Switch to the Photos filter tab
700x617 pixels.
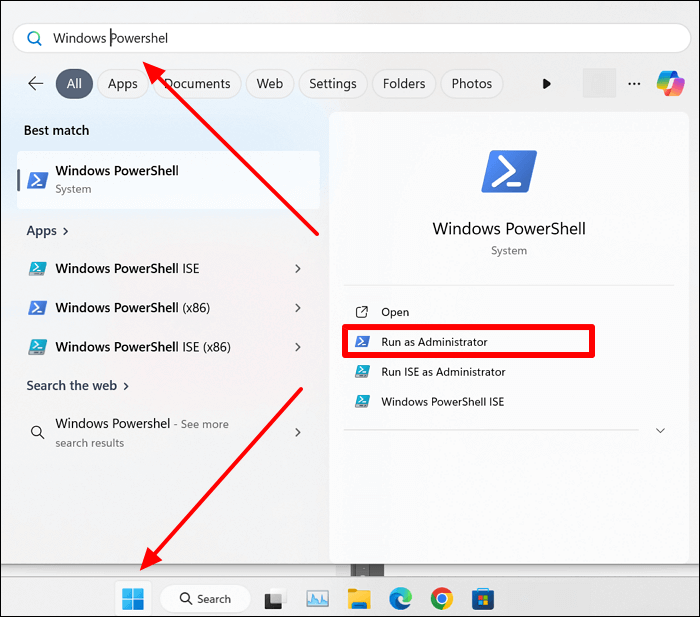point(471,83)
